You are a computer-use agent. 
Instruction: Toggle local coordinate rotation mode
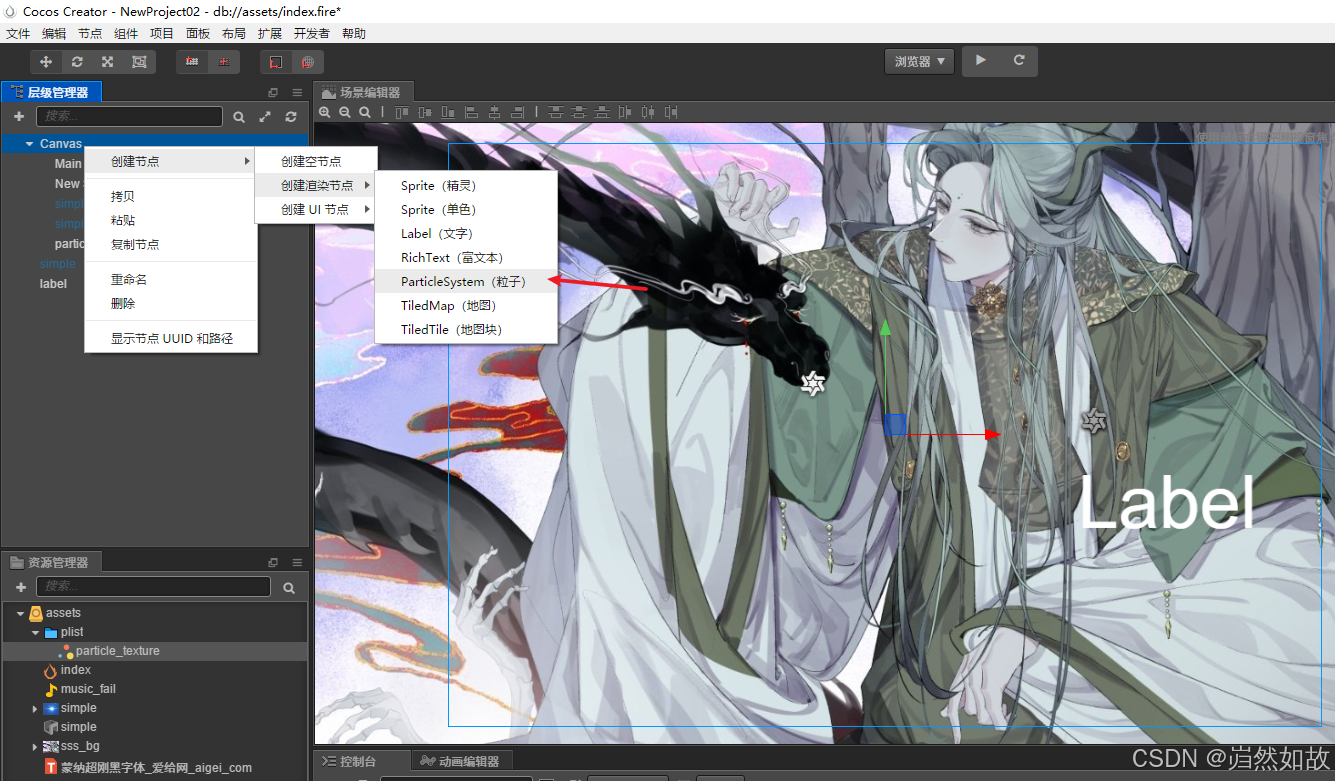[276, 62]
